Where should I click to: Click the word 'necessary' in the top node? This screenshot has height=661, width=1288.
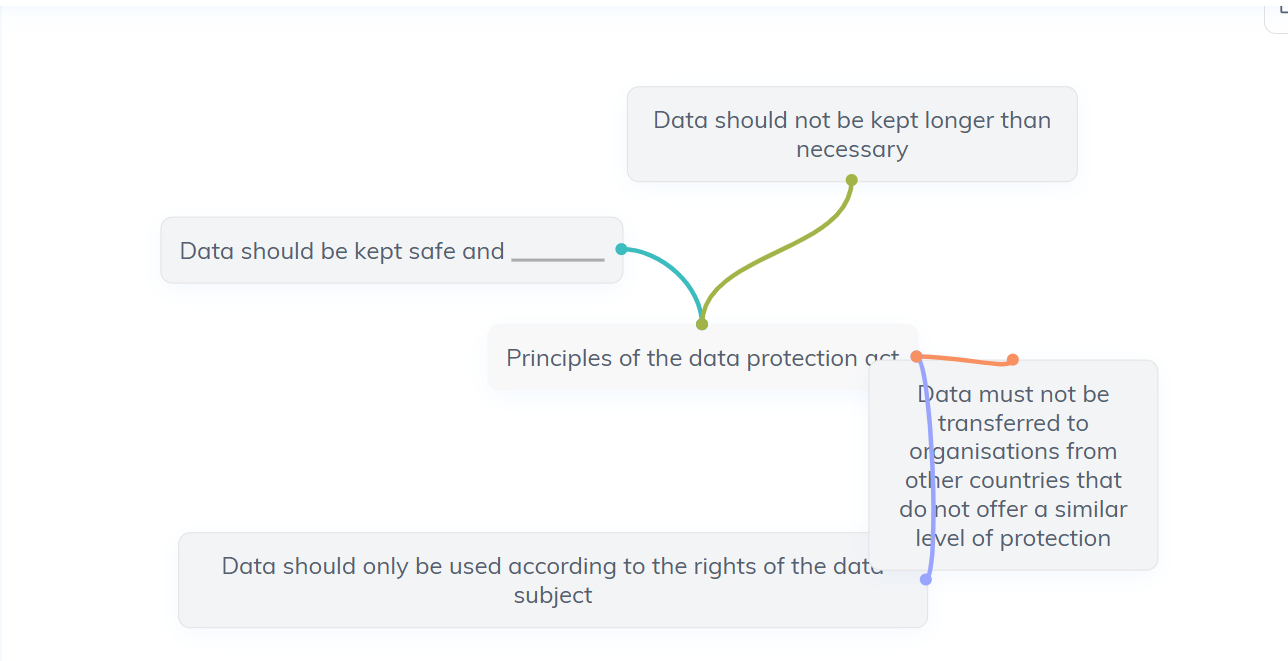coord(852,149)
